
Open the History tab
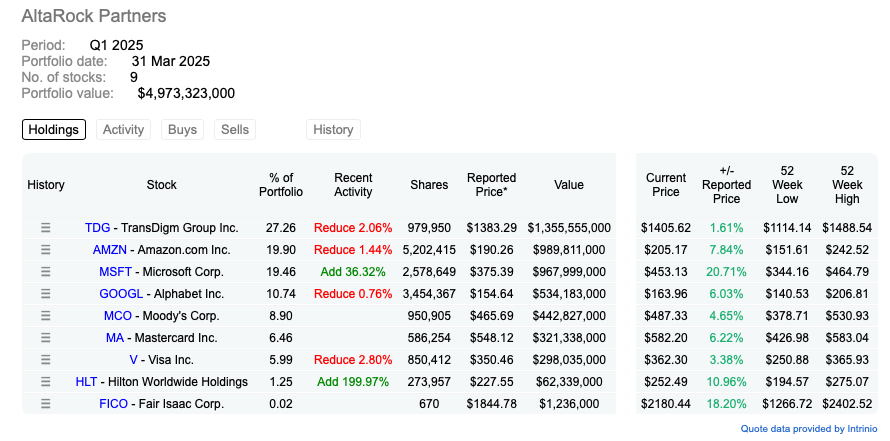click(x=333, y=129)
